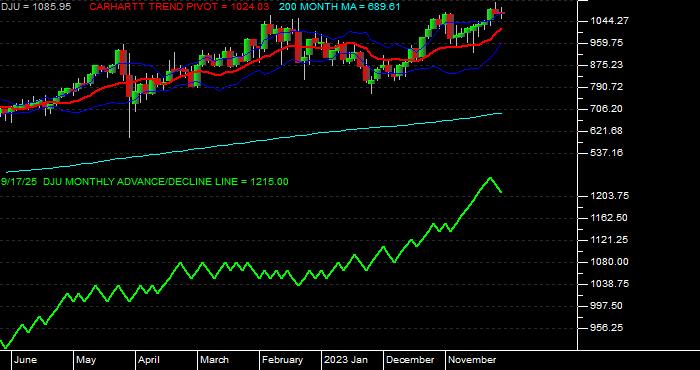Viewport: 700px width, 370px height.
Task: Click the June label on time axis
Action: click(x=25, y=360)
